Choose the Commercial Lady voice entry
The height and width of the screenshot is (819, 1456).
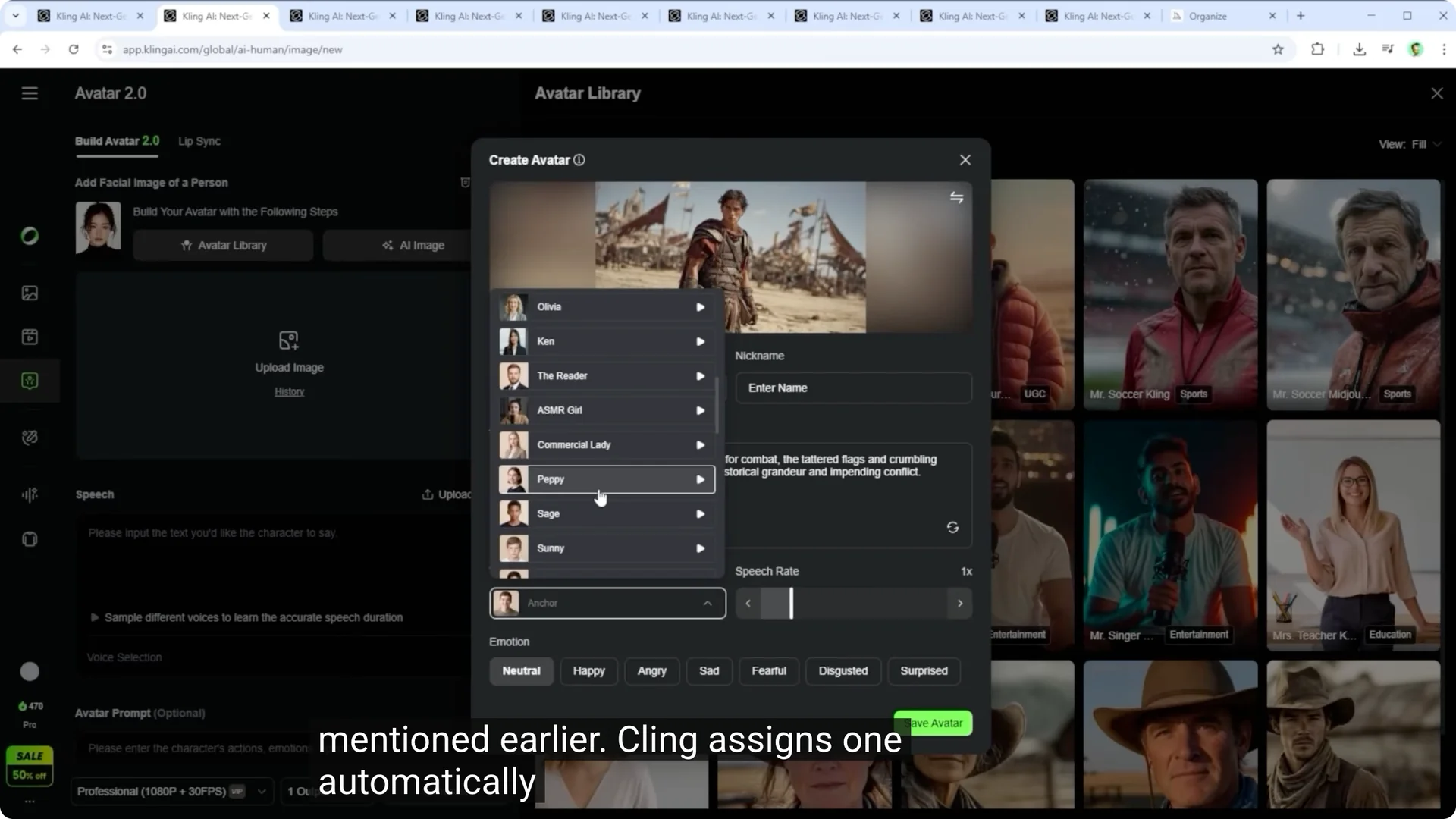pos(607,445)
